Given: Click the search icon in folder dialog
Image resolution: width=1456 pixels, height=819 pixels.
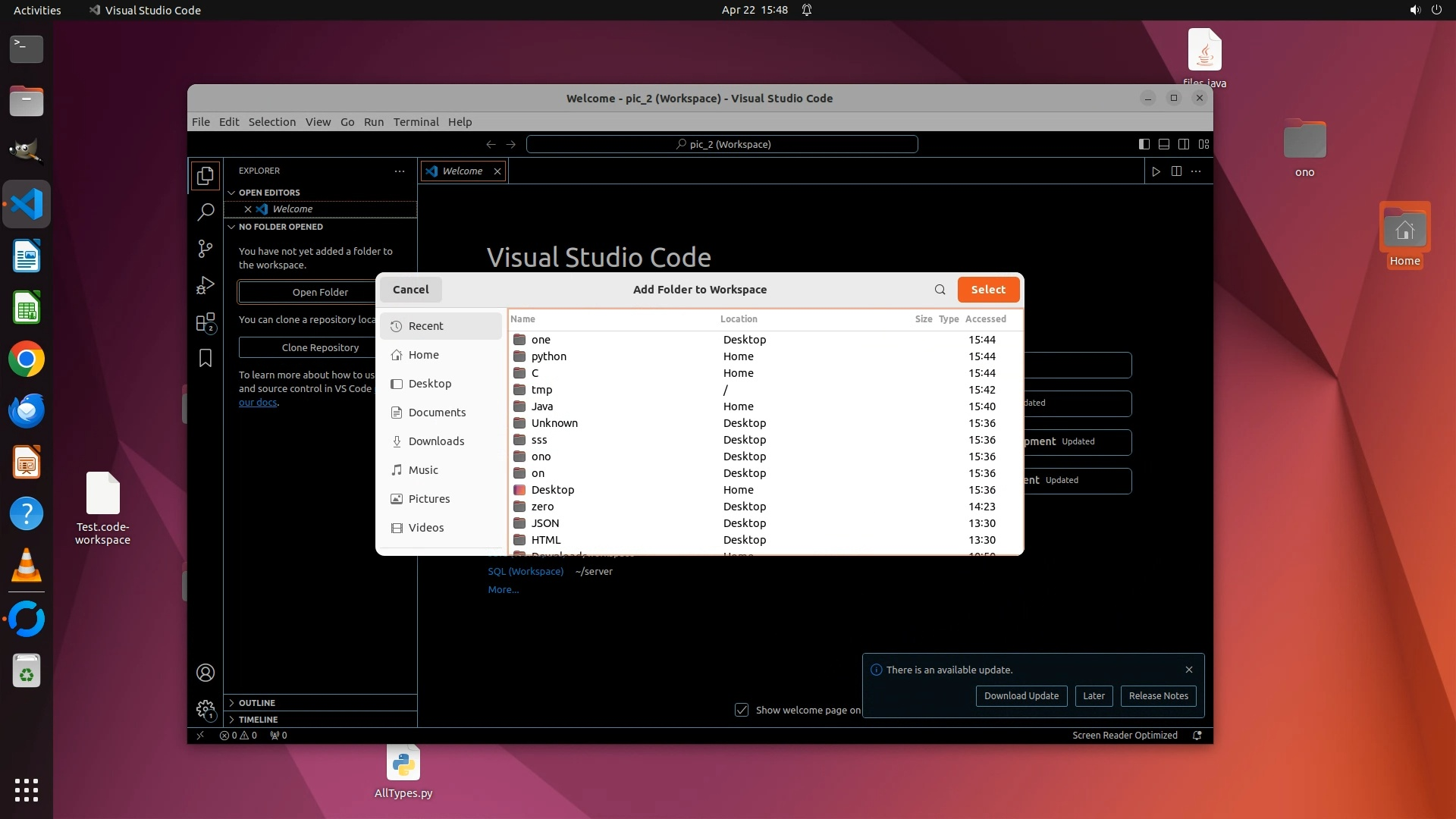Looking at the screenshot, I should pyautogui.click(x=940, y=290).
